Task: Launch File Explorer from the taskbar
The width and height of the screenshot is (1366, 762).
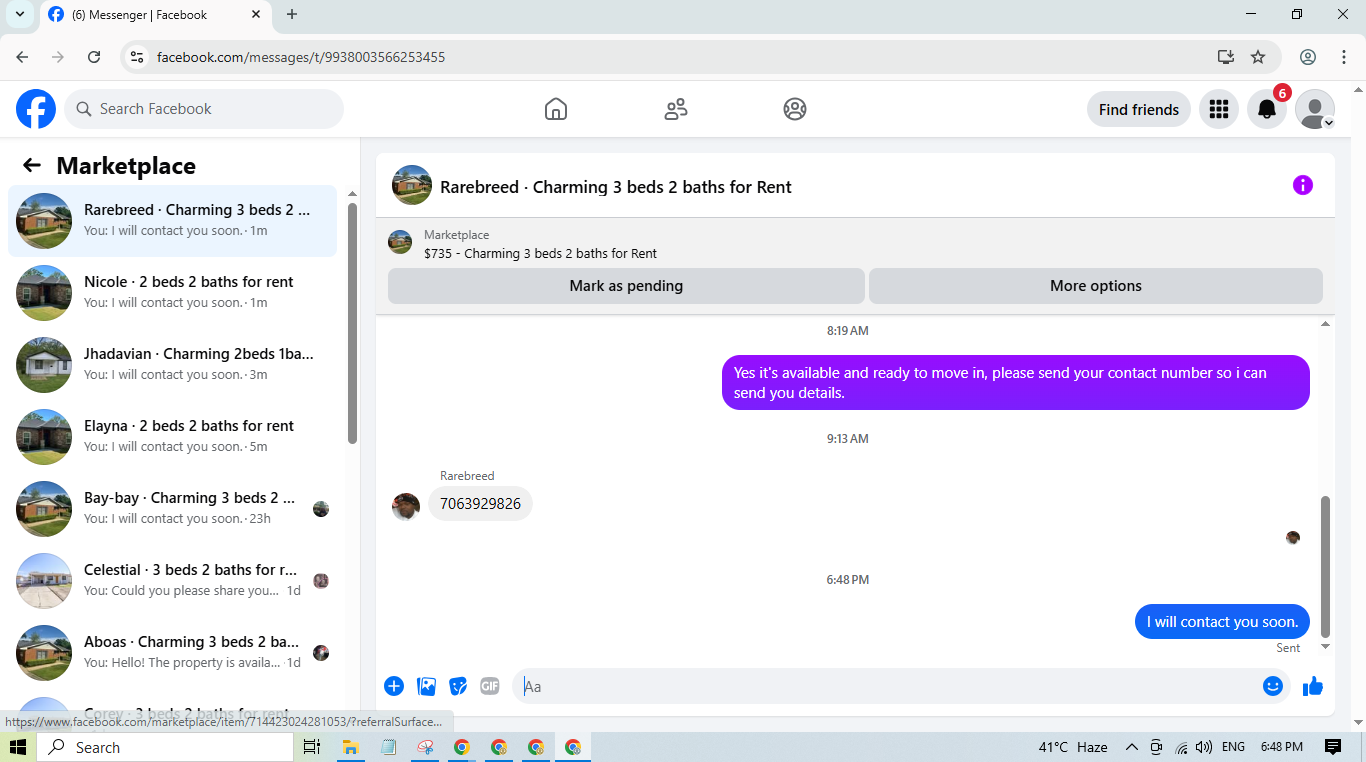Action: (x=350, y=747)
